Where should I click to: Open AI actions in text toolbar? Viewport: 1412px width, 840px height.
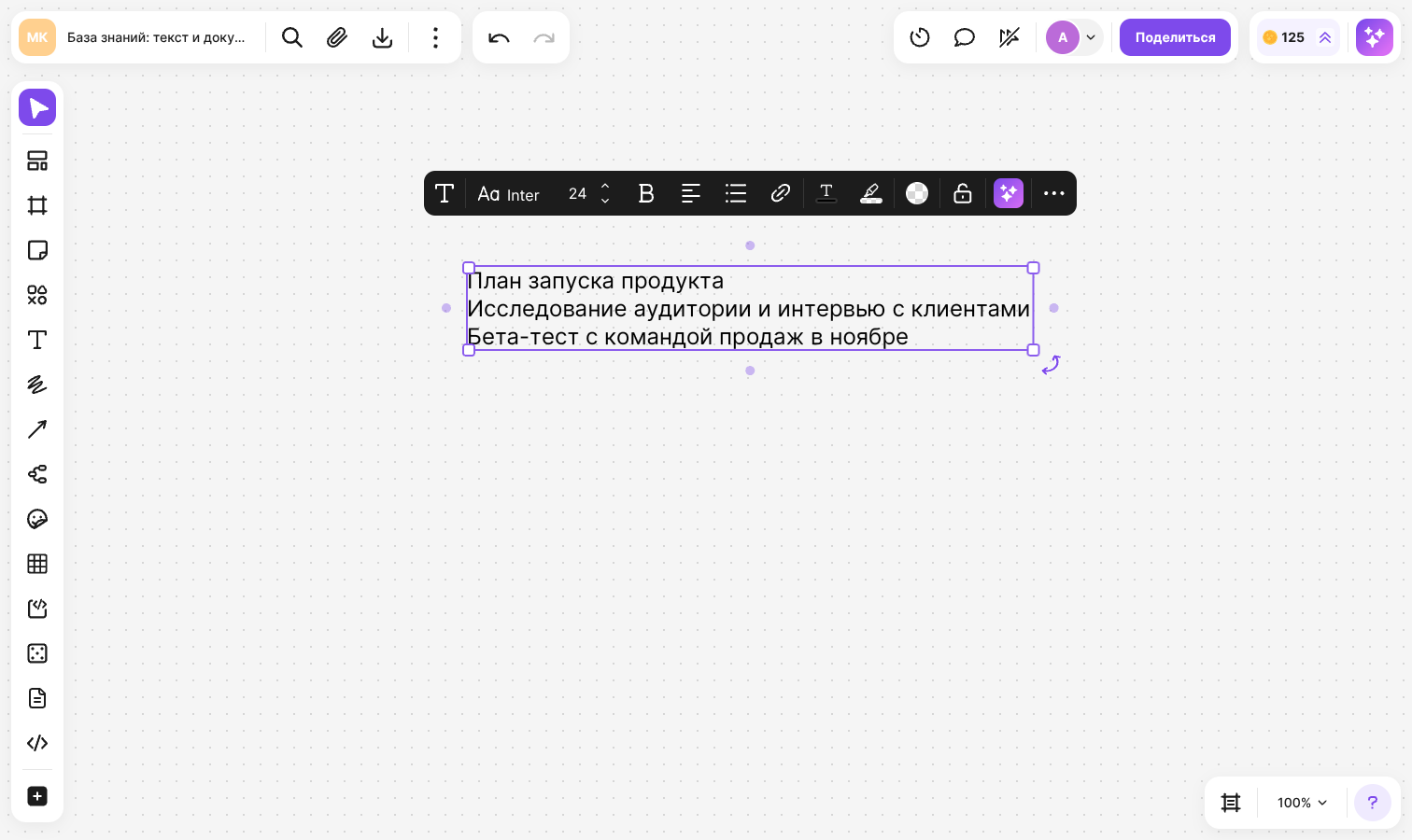click(1009, 193)
